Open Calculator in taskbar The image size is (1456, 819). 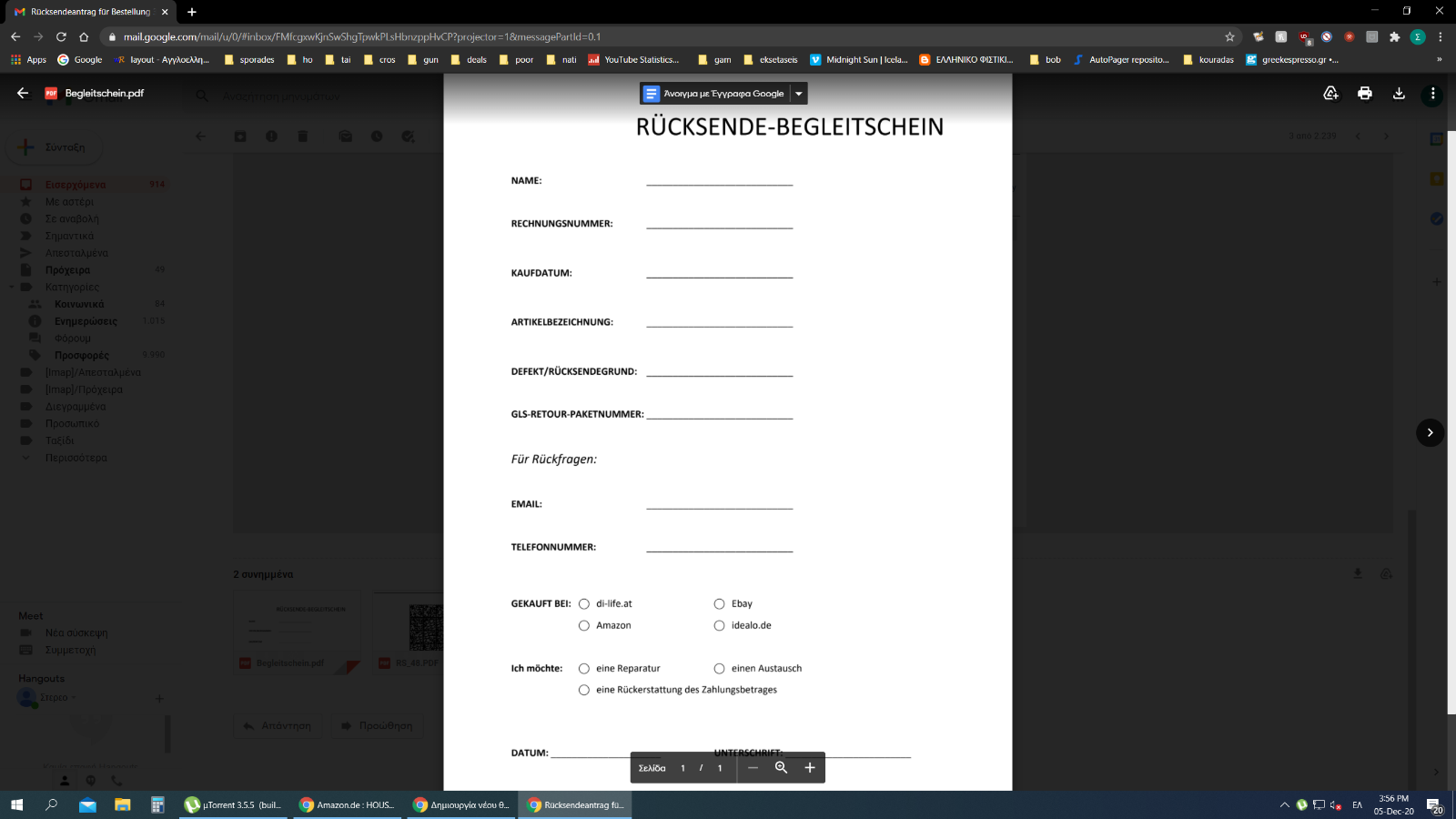click(157, 804)
